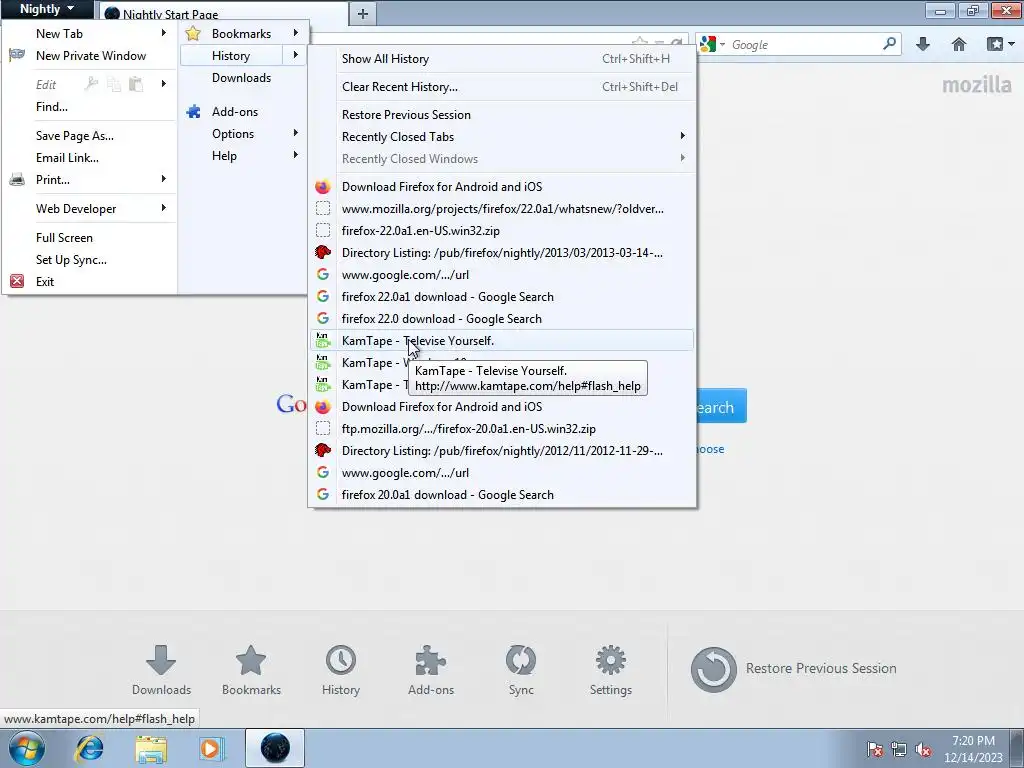
Task: Click the Print printer icon in menu
Action: click(x=17, y=180)
